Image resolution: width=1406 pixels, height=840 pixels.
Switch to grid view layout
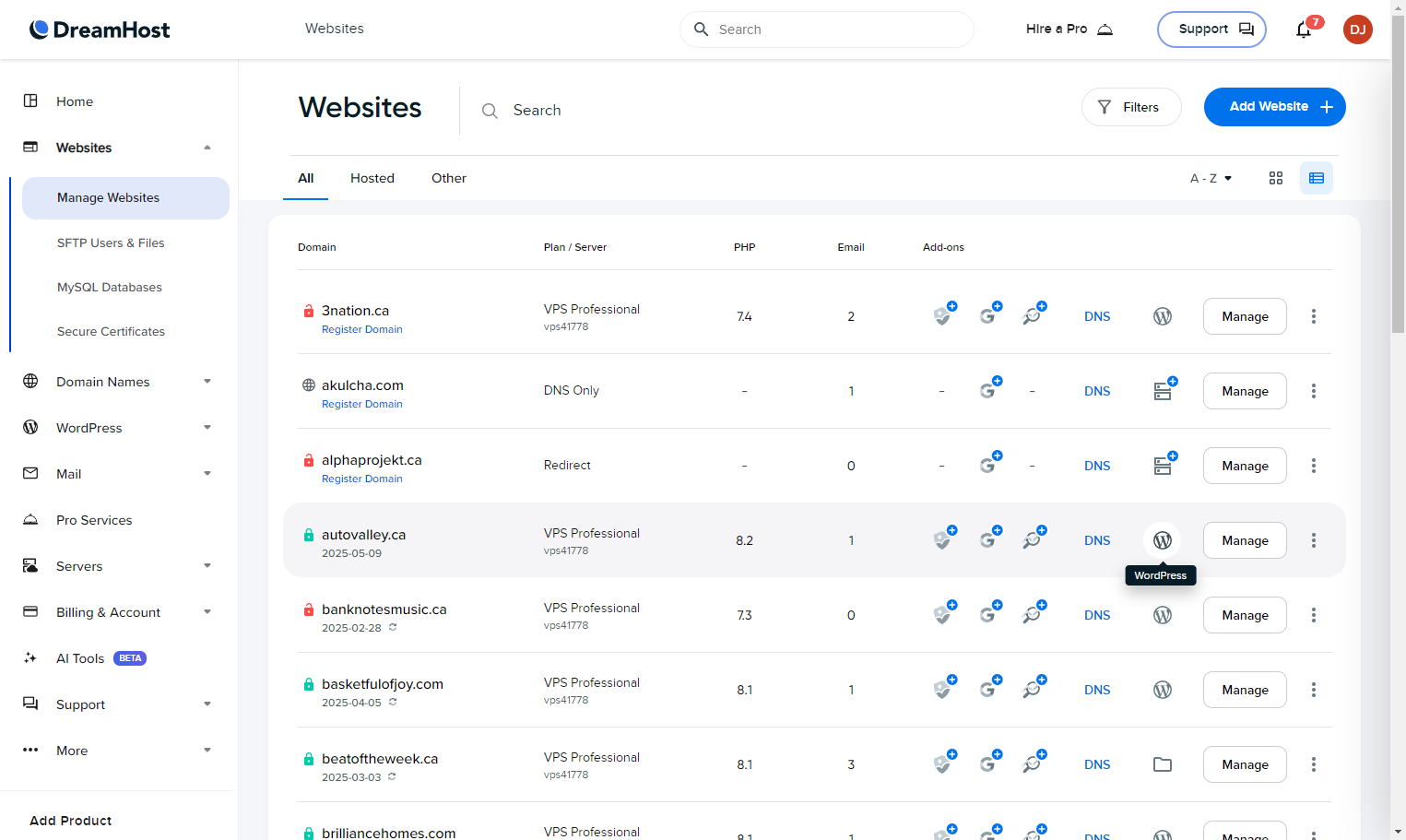tap(1276, 178)
